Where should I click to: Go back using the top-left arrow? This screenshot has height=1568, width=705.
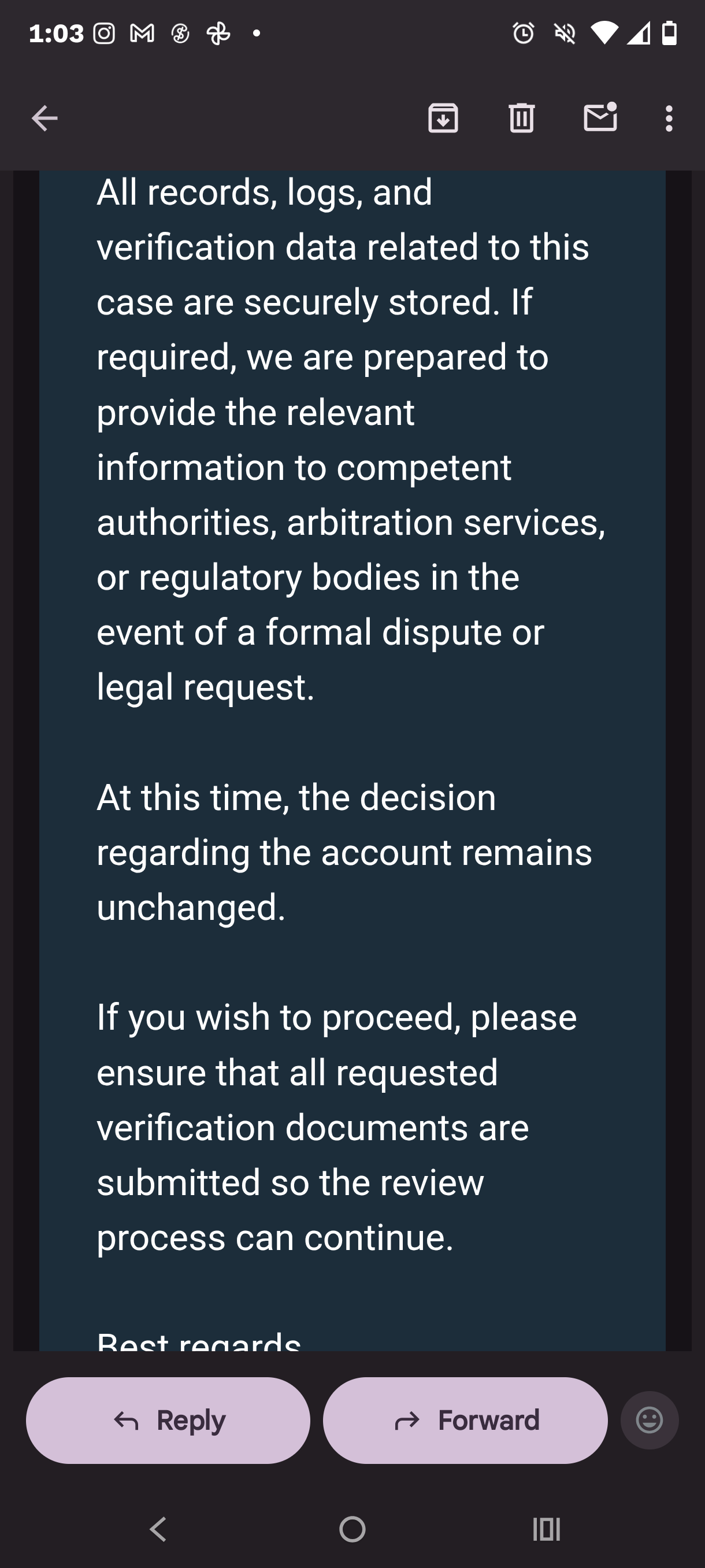coord(44,118)
